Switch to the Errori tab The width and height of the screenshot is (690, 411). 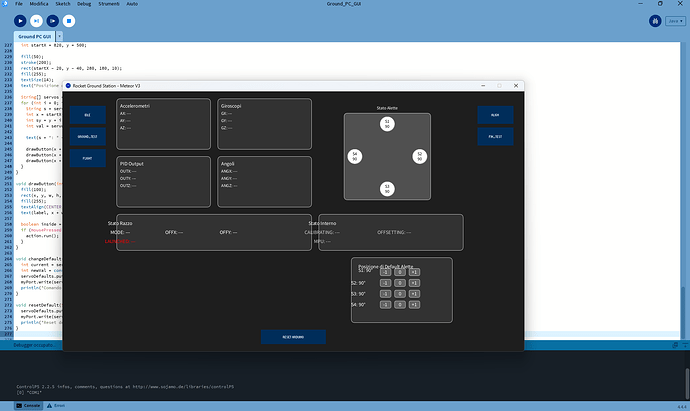pyautogui.click(x=56, y=406)
